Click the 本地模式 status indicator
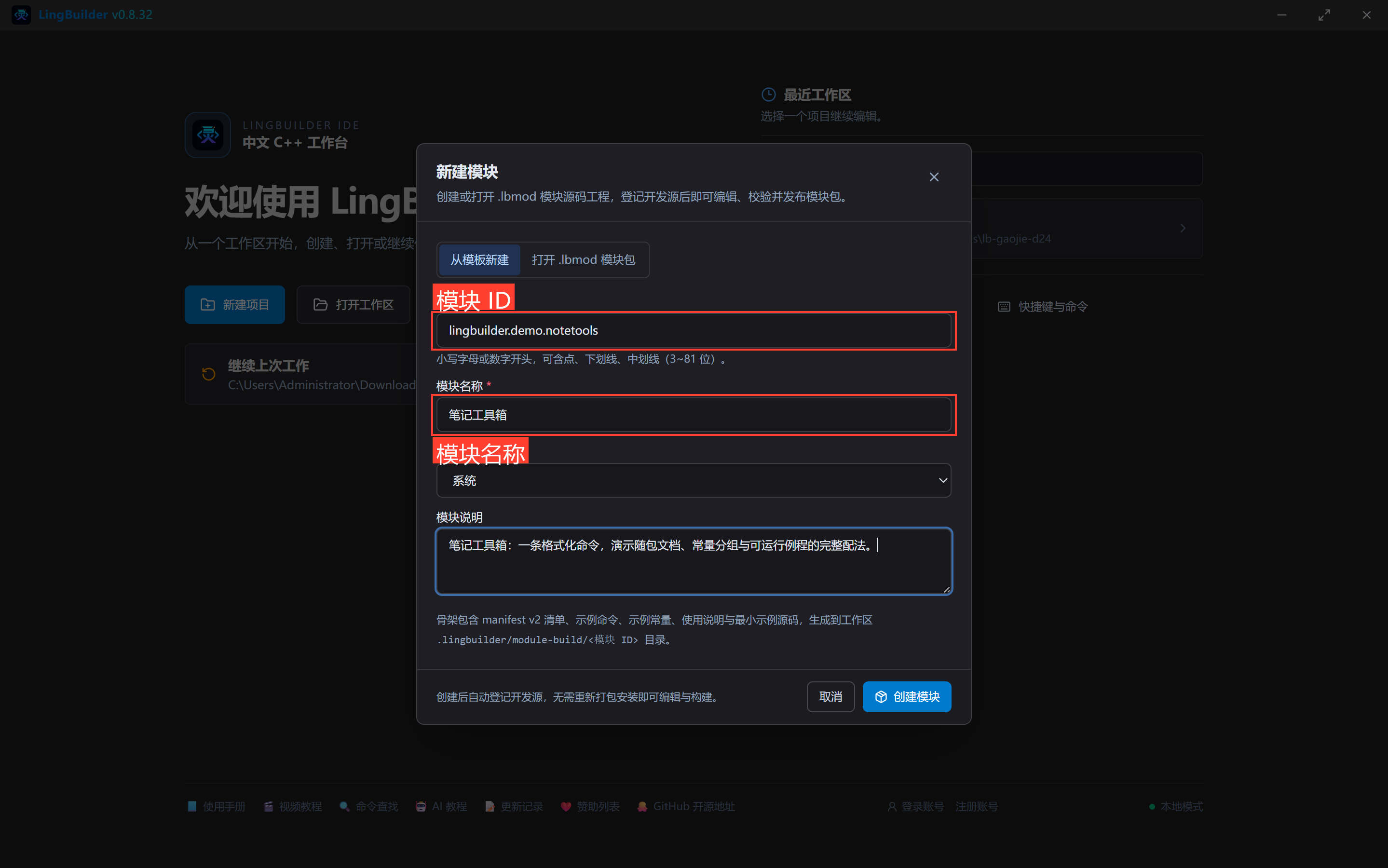The height and width of the screenshot is (868, 1388). 1176,807
